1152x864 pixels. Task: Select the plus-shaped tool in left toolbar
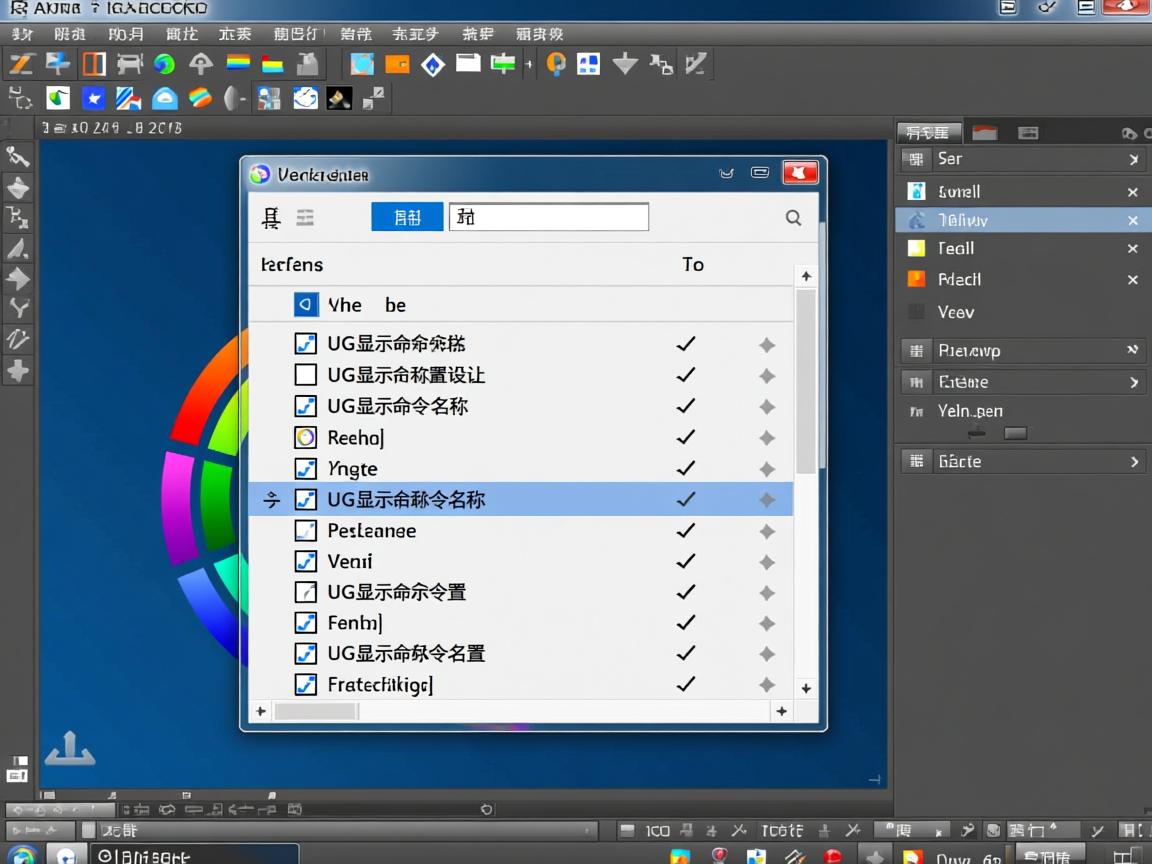[18, 371]
